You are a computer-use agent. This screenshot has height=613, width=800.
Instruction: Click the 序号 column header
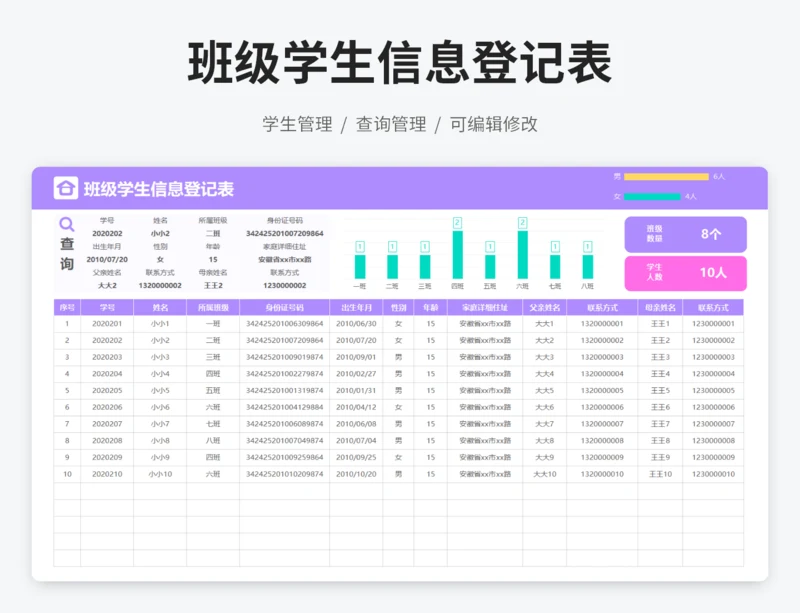coord(67,308)
